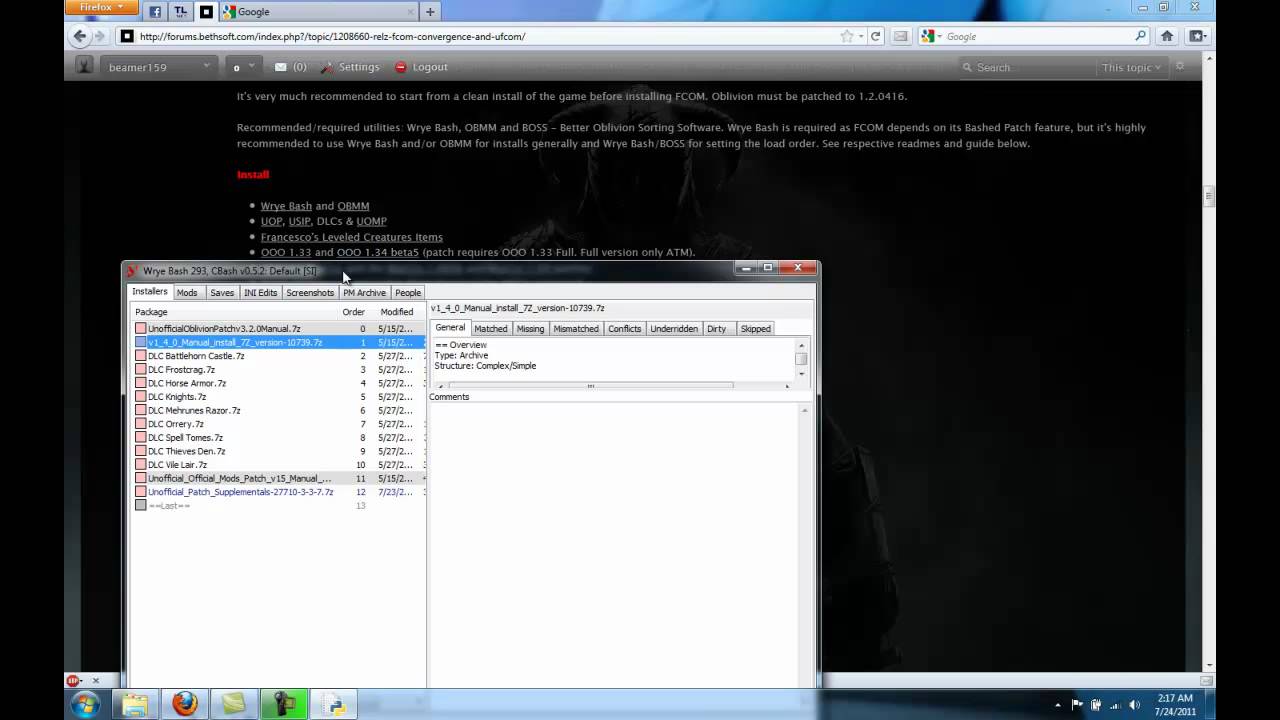The width and height of the screenshot is (1280, 720).
Task: Reload the page
Action: click(875, 36)
